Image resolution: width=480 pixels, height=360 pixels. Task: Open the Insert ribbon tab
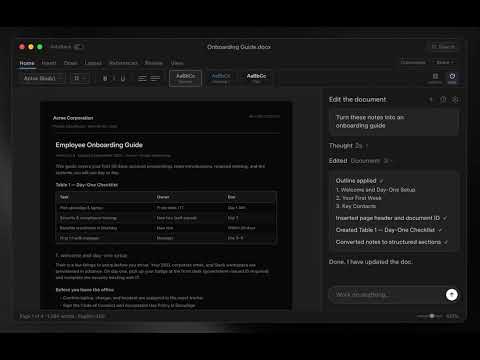pyautogui.click(x=49, y=63)
